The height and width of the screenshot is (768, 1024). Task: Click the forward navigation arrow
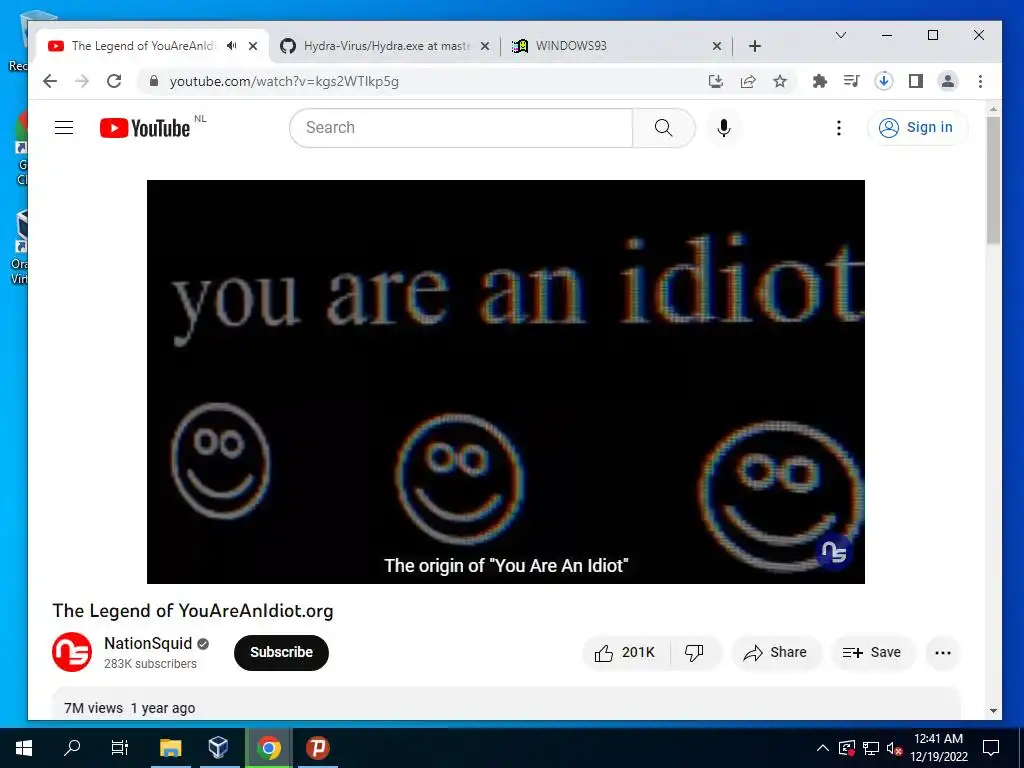pos(82,81)
